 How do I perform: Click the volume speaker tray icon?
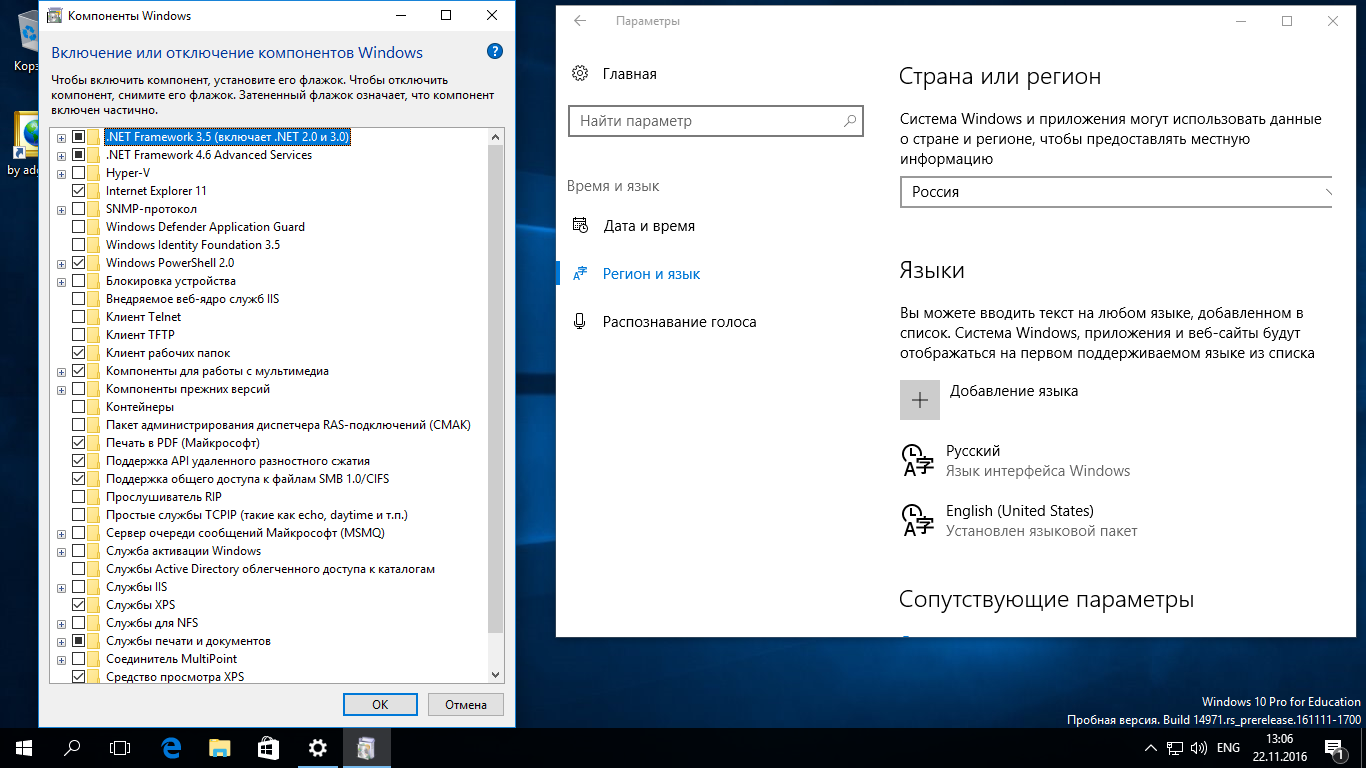(x=1198, y=747)
